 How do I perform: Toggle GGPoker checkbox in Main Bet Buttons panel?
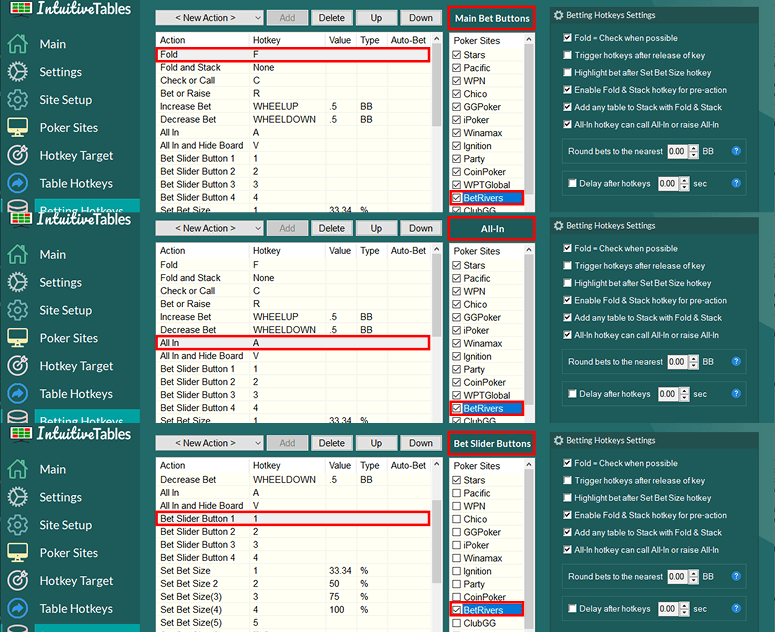(457, 107)
